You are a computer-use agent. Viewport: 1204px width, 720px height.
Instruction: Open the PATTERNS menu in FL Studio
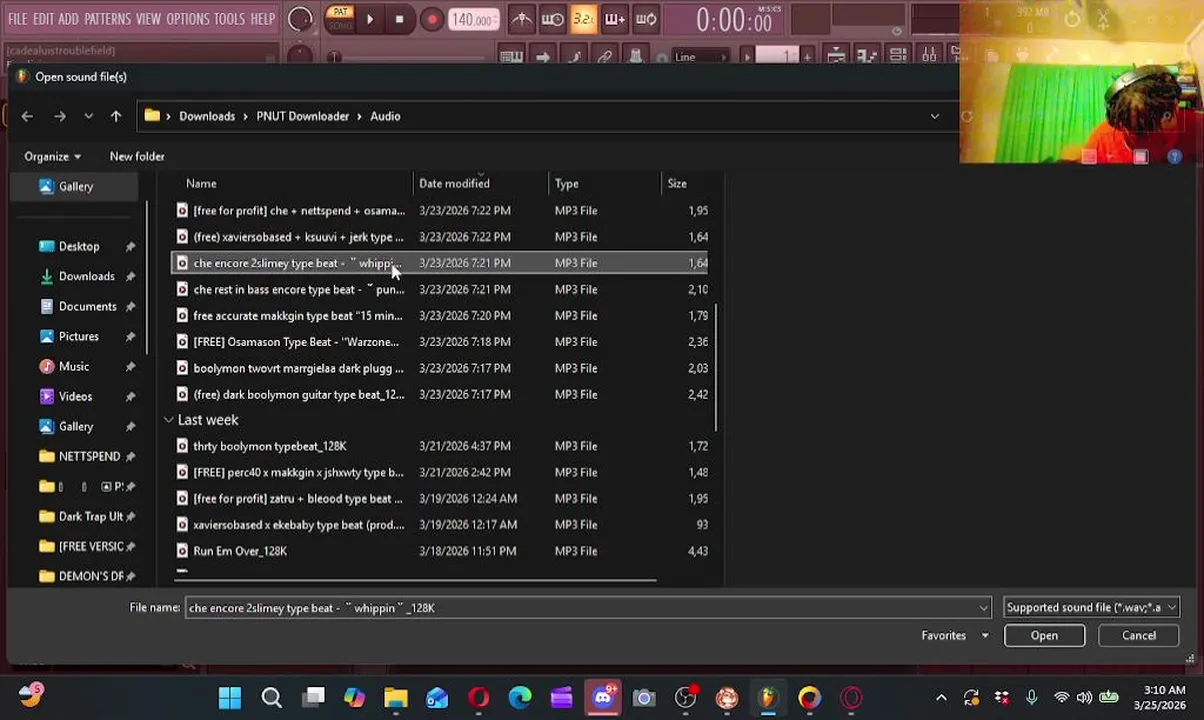coord(107,19)
